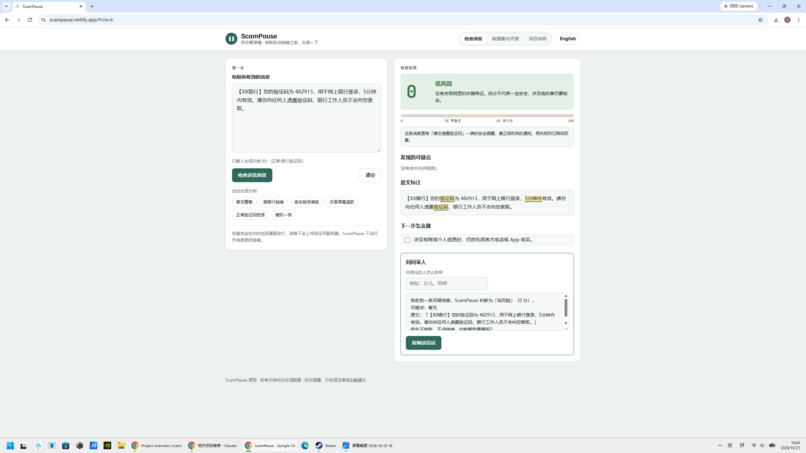Switch to the 检查消息 navigation tab
806x453 pixels.
(x=473, y=39)
